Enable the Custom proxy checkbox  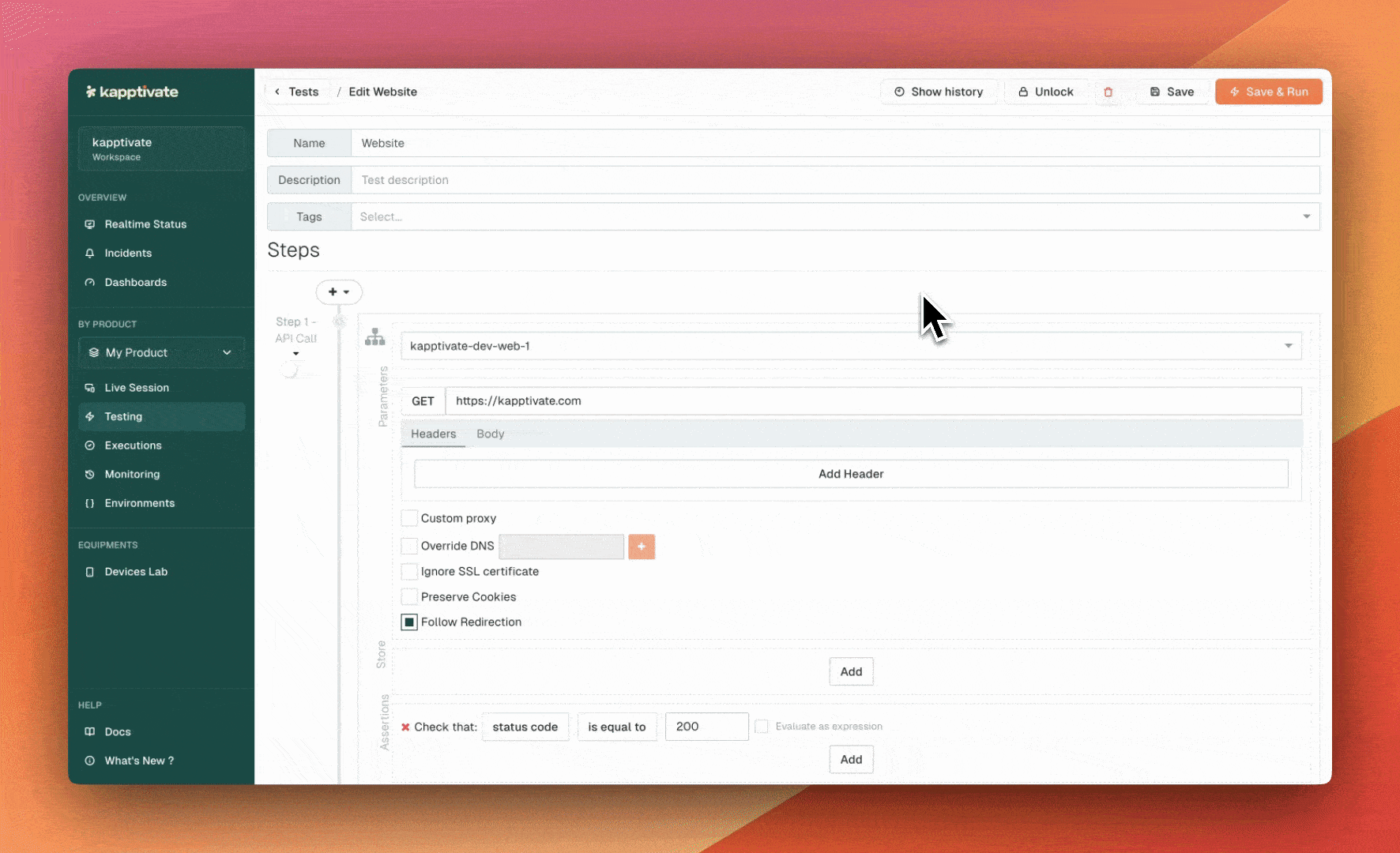pos(409,518)
